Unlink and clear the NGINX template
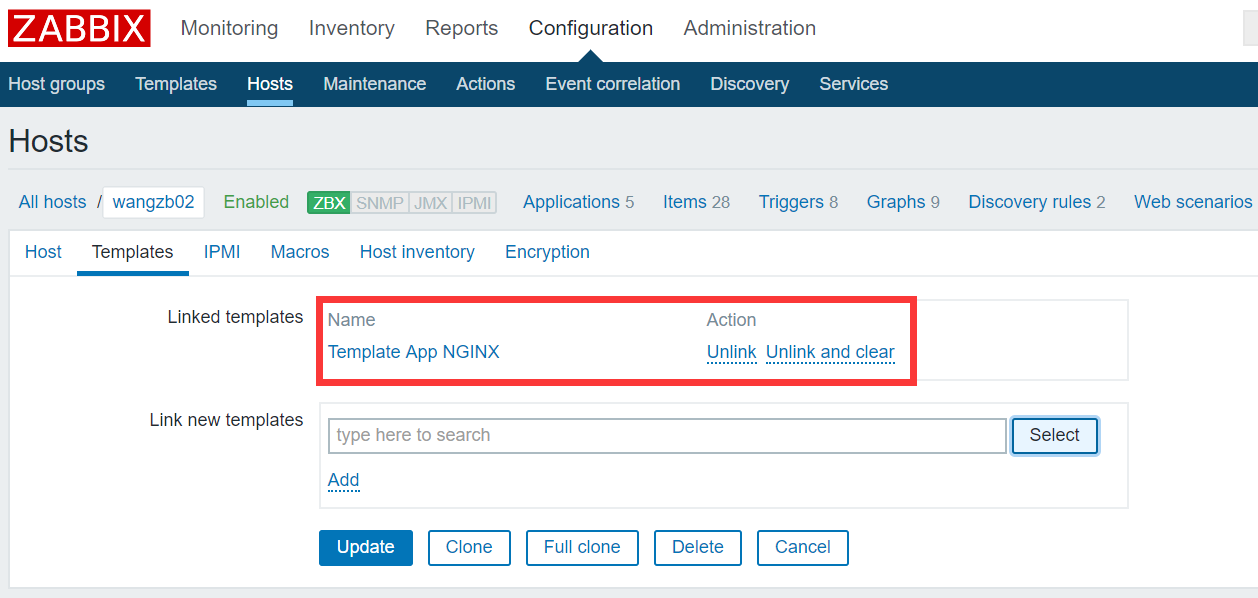The image size is (1258, 598). pos(830,352)
